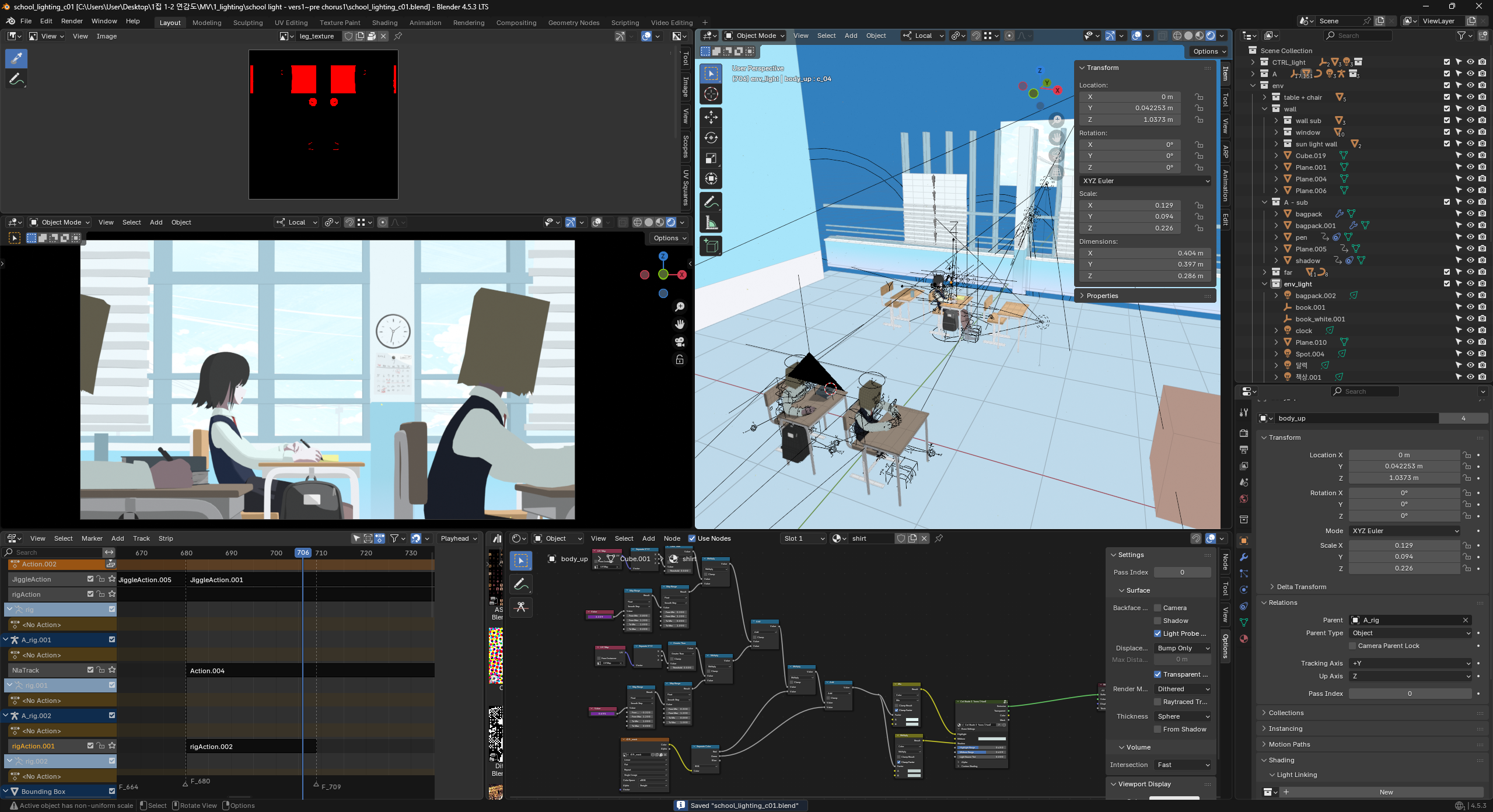
Task: Open the Render menu
Action: 72,21
